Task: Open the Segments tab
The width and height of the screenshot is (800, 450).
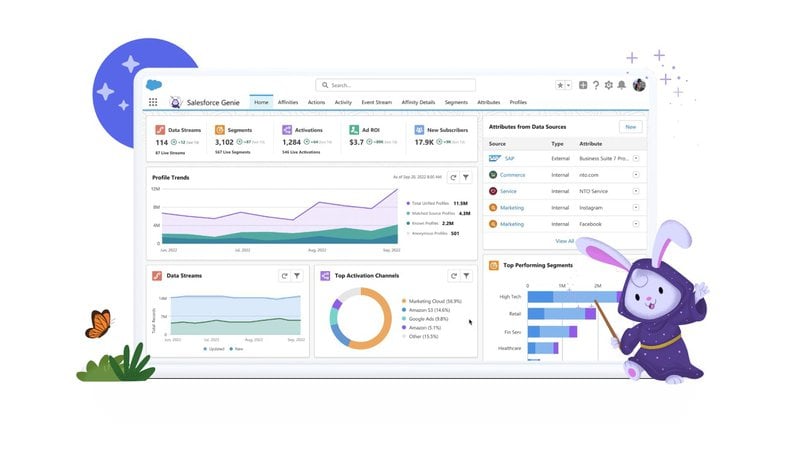Action: point(456,102)
